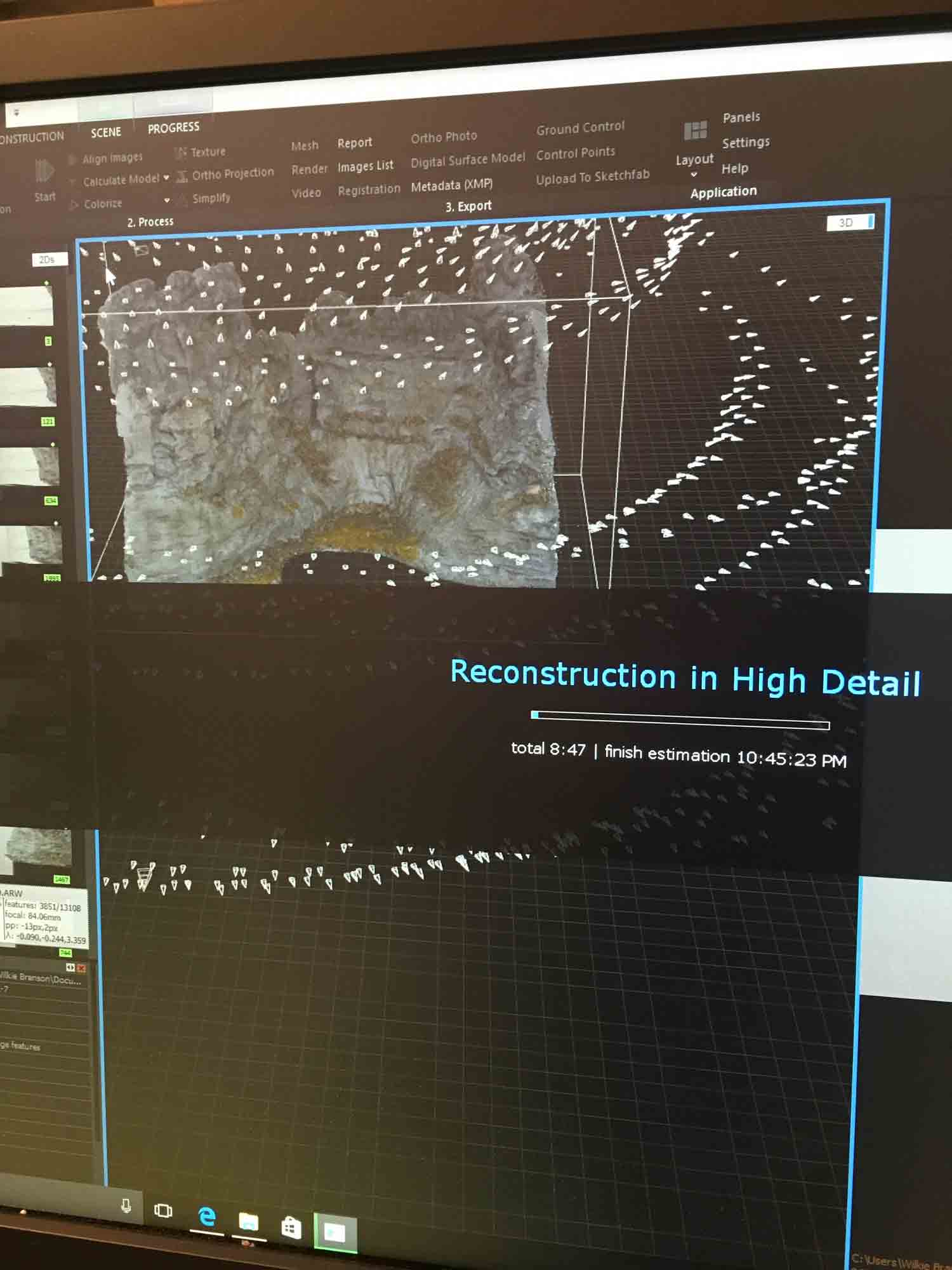Image resolution: width=952 pixels, height=1270 pixels.
Task: Click Upload To Sketchfab
Action: click(593, 177)
